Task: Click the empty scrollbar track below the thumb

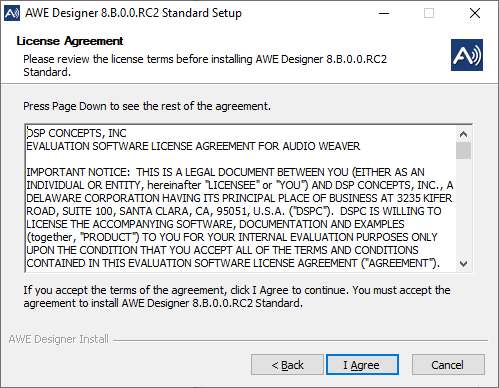Action: point(463,208)
